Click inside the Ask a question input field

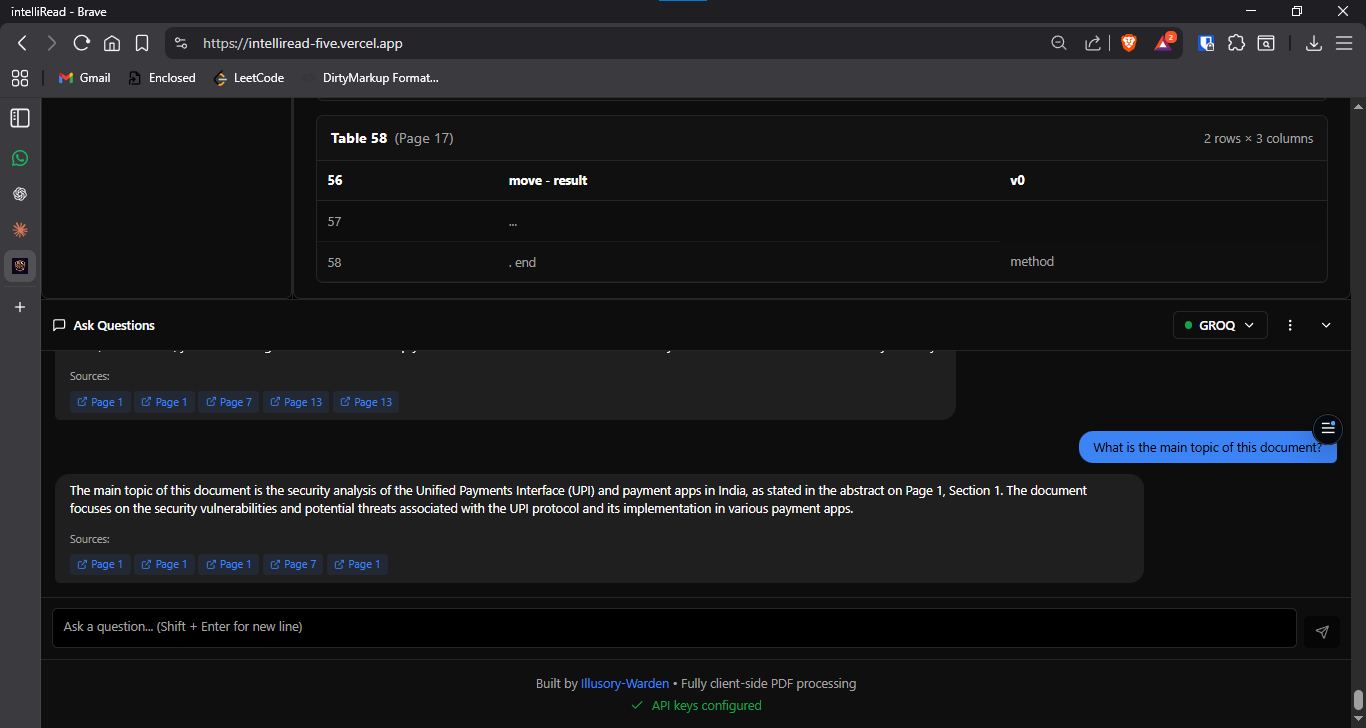tap(670, 627)
